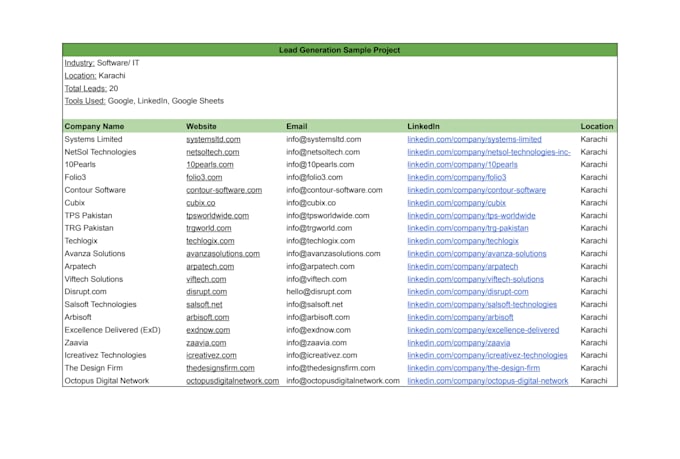Open the salsoft.net website link
This screenshot has height=459, width=680.
click(204, 305)
